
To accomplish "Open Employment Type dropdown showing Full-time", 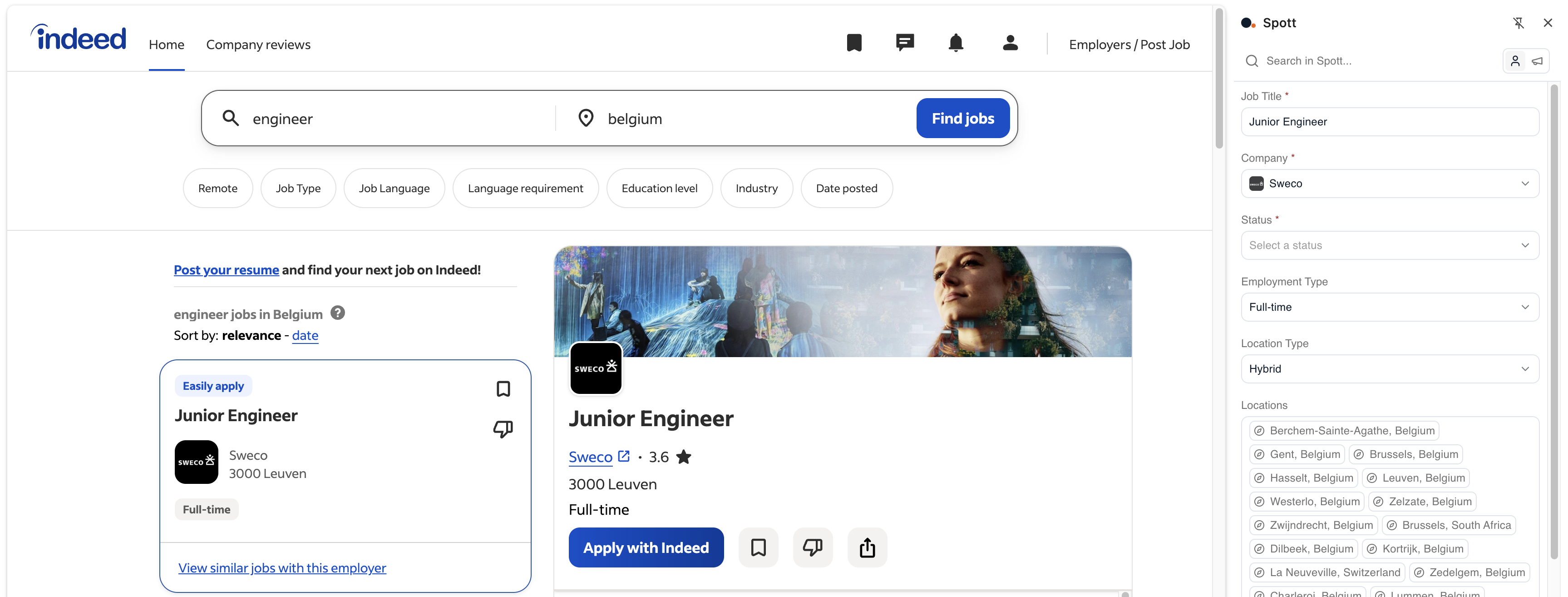I will click(x=1390, y=307).
